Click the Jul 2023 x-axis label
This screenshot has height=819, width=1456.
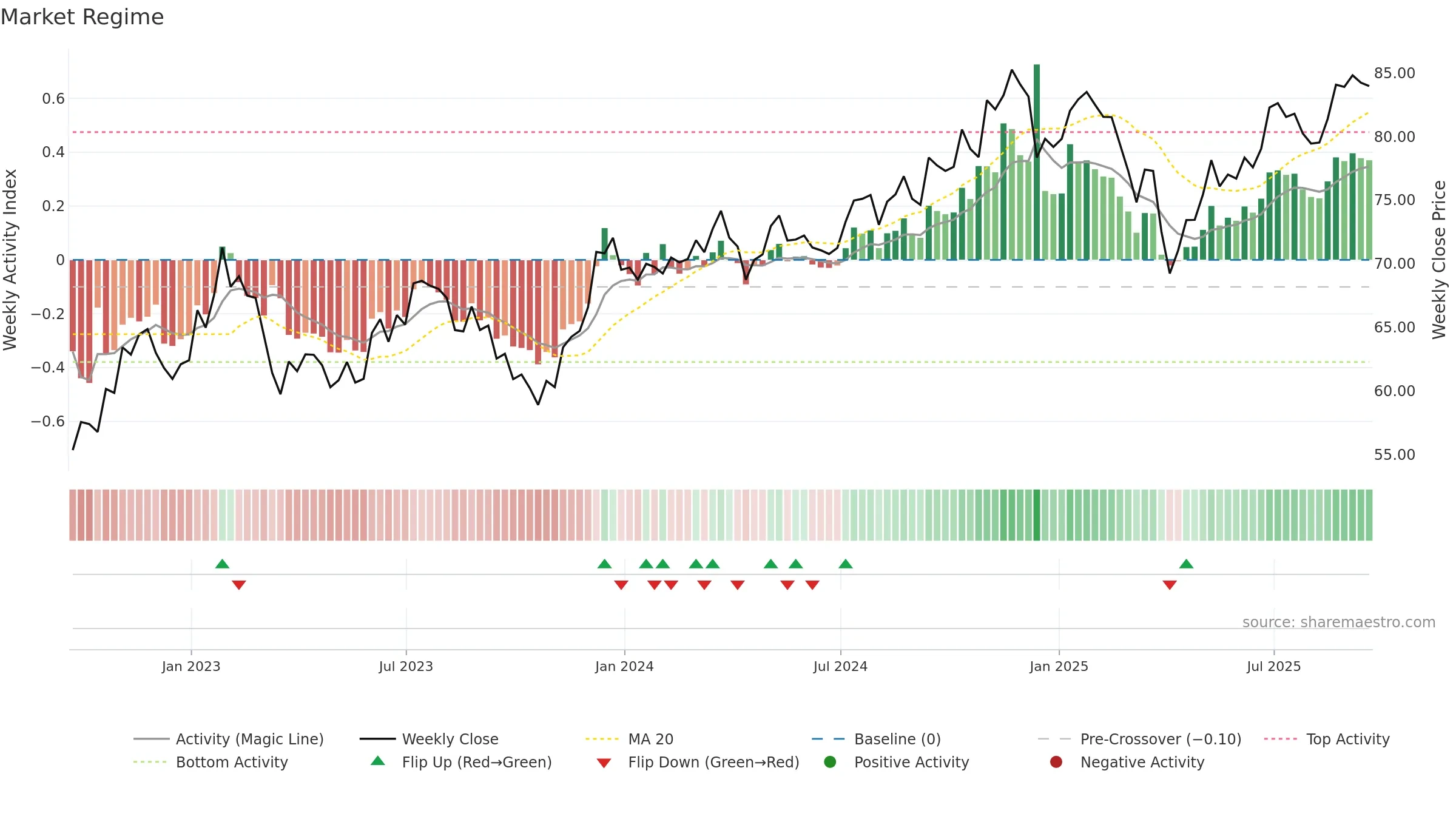tap(406, 667)
